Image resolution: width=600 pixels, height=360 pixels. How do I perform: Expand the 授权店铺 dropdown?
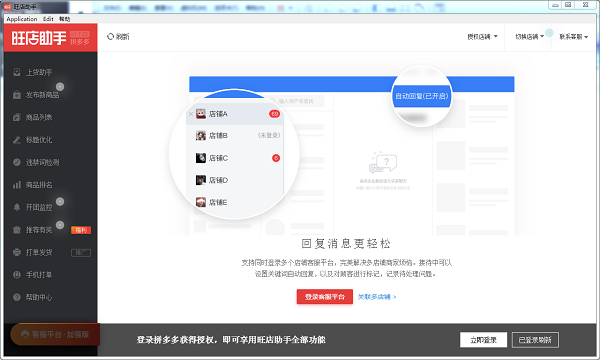coord(482,37)
